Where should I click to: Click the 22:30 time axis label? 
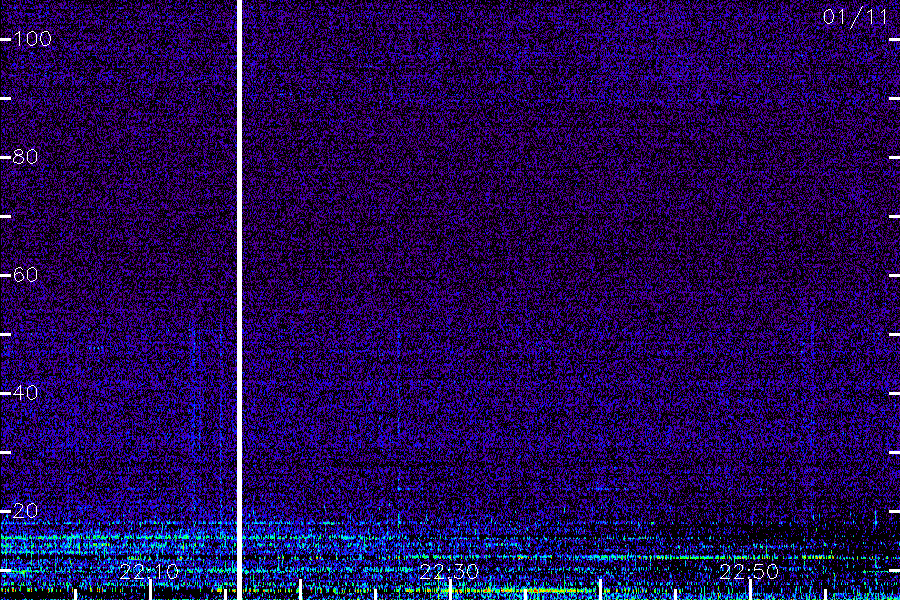click(x=449, y=571)
